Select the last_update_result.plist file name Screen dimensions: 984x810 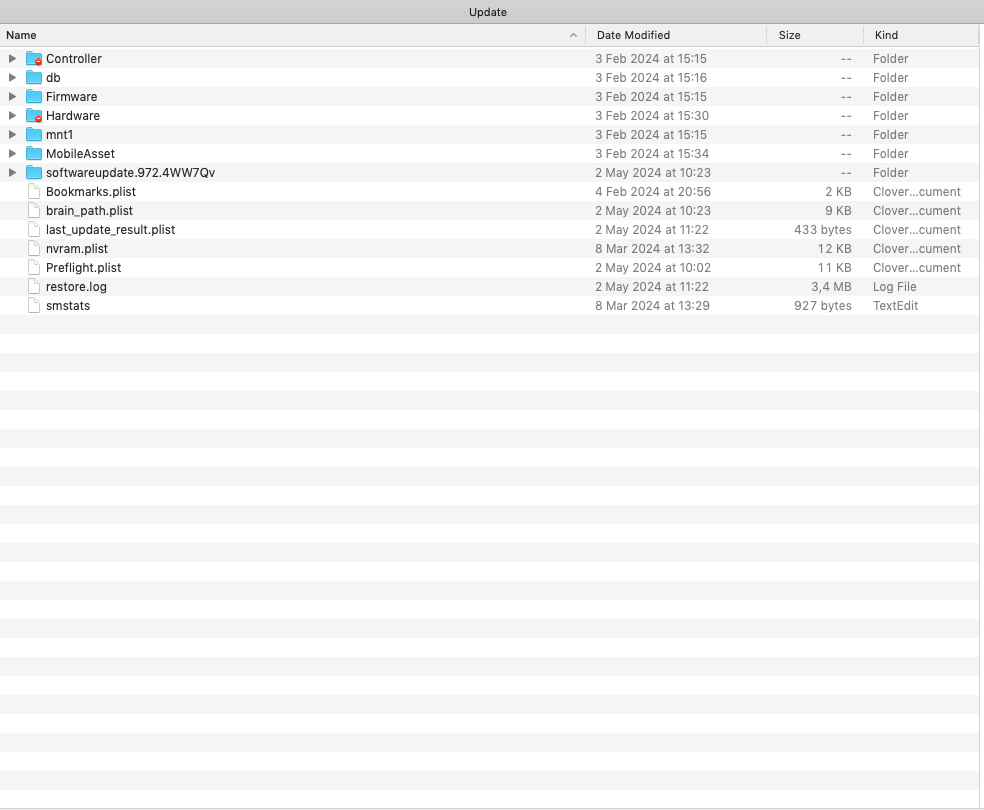[110, 230]
